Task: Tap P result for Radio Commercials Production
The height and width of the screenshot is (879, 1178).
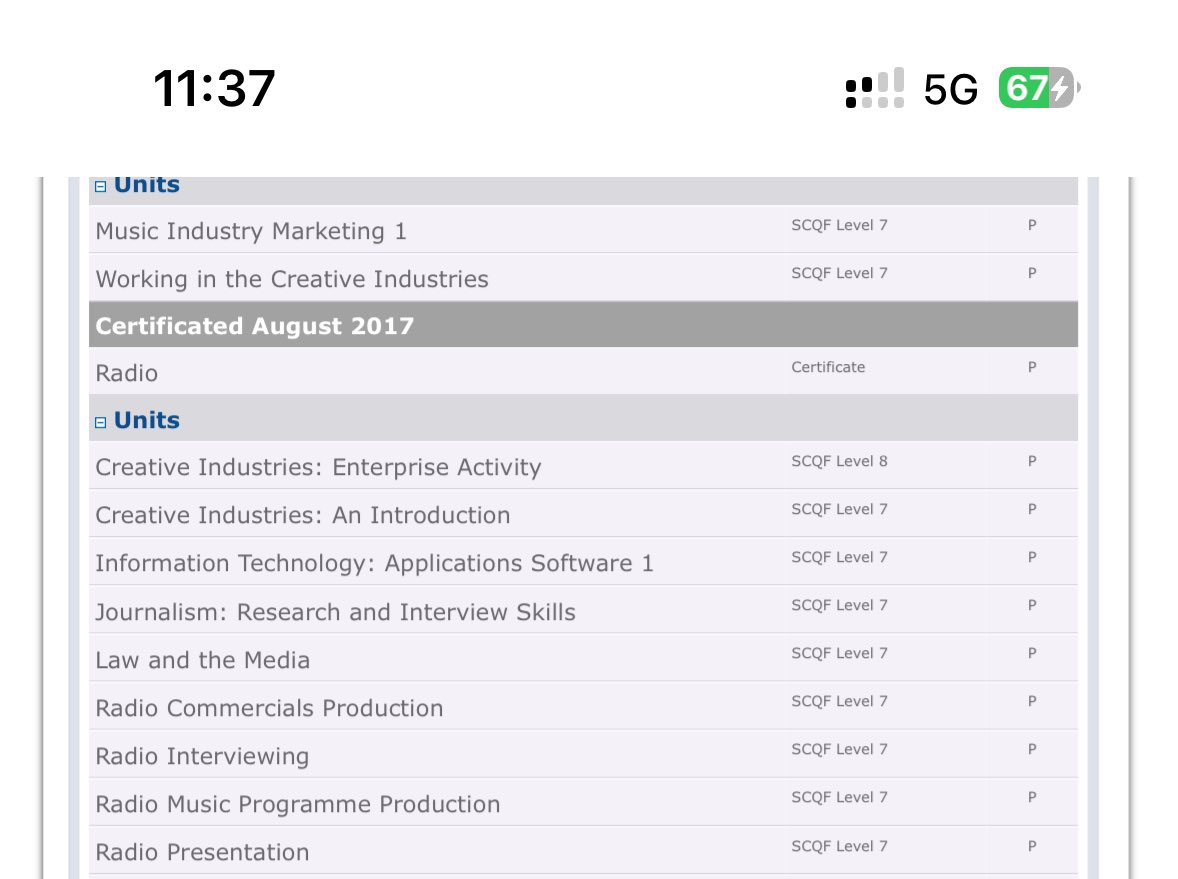Action: point(1032,701)
